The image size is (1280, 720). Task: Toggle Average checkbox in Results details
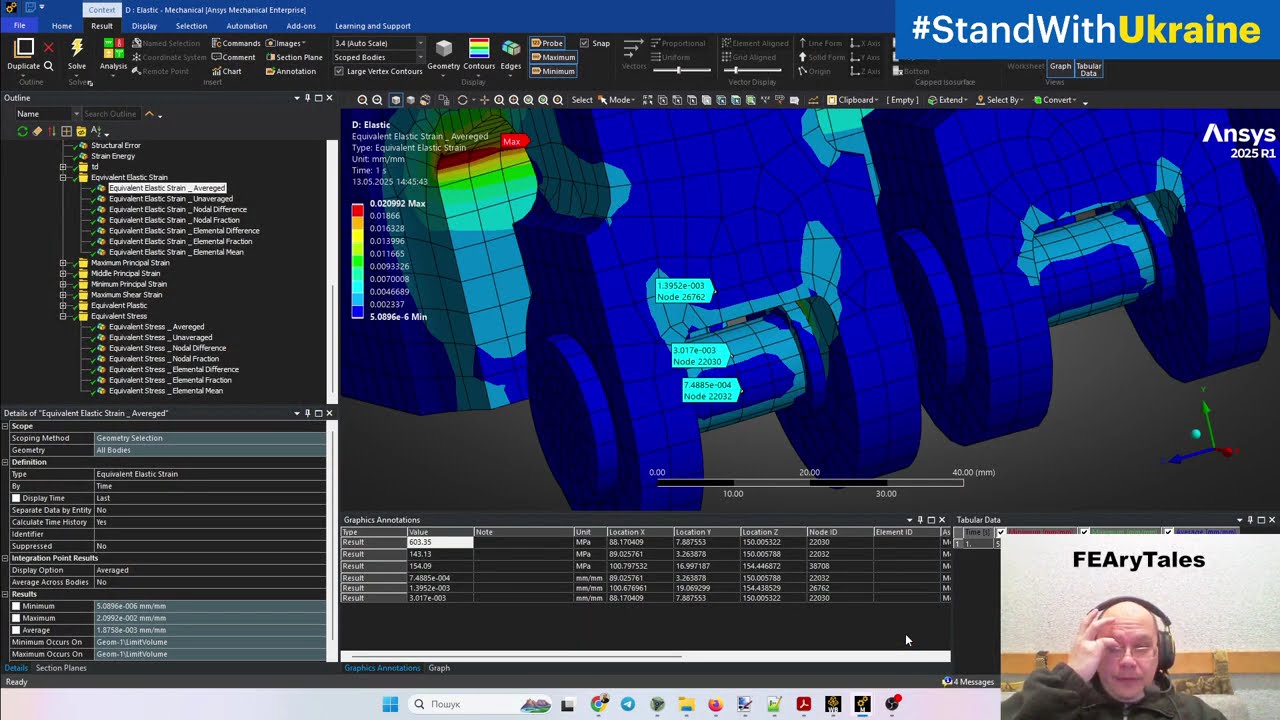[x=16, y=630]
